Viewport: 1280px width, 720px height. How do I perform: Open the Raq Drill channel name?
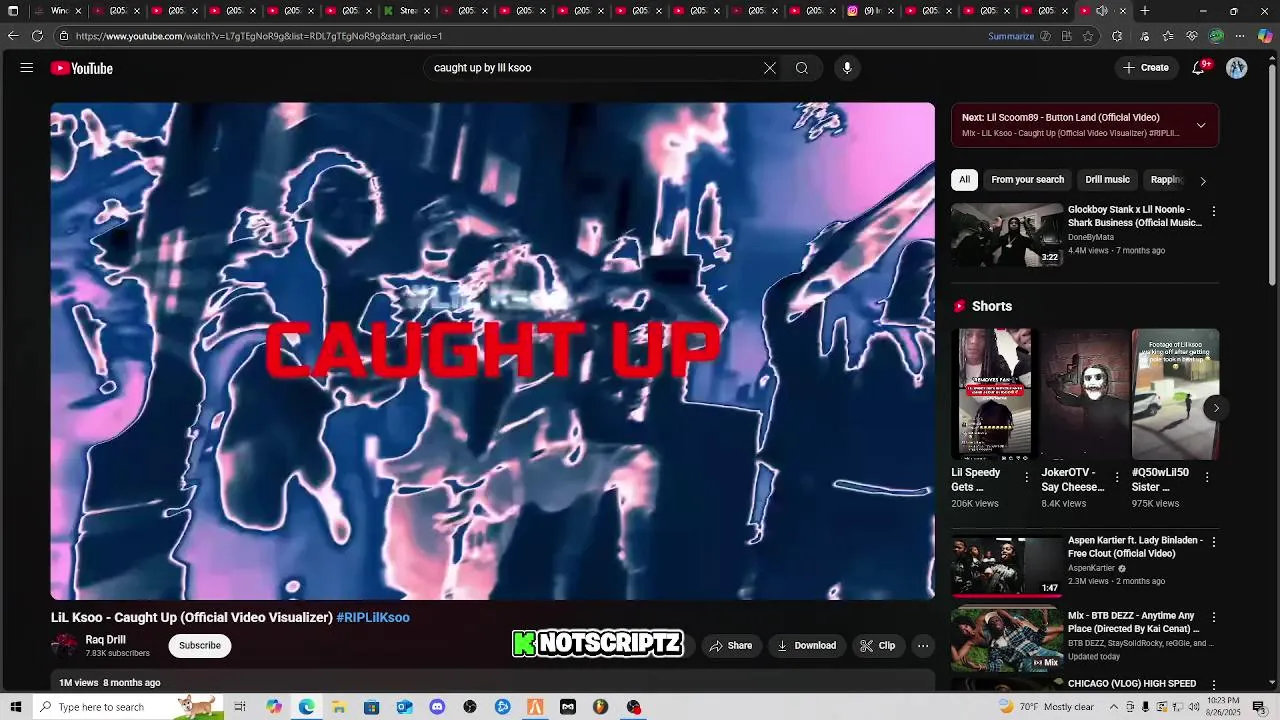(105, 640)
